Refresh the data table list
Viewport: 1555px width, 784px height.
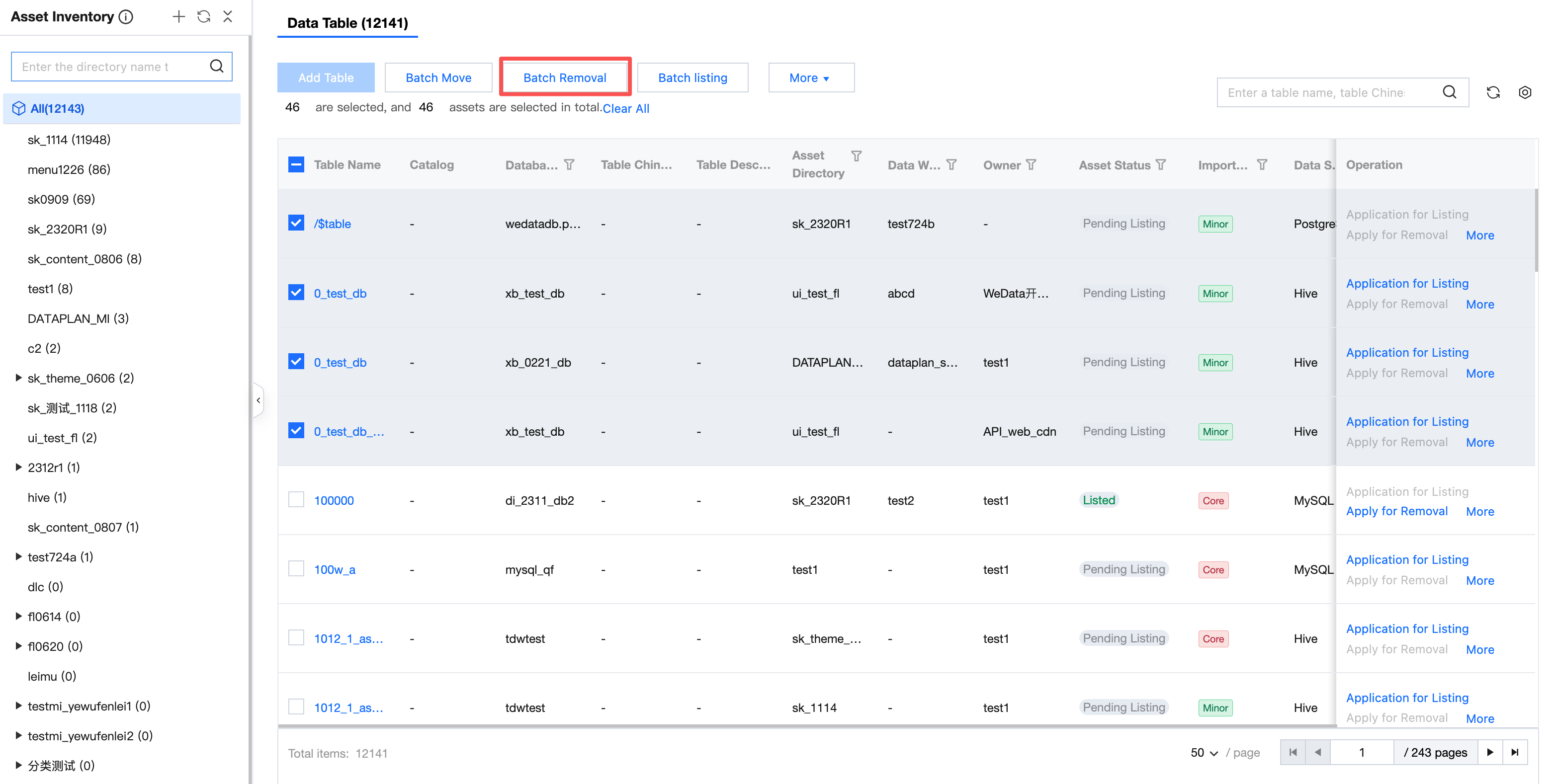(1493, 92)
